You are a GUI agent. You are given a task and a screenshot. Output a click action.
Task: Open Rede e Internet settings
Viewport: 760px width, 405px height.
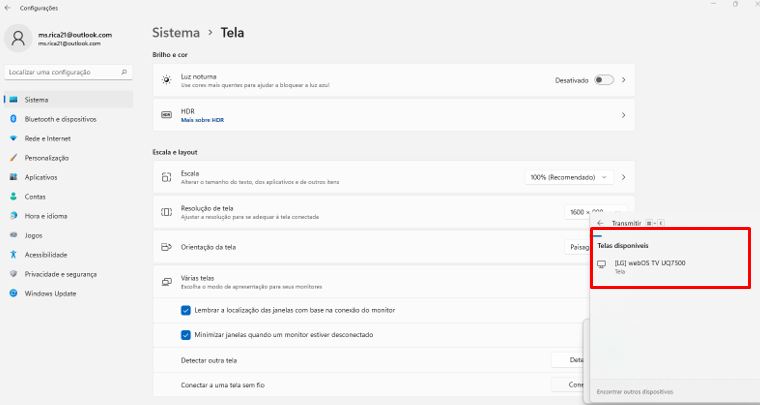point(68,139)
